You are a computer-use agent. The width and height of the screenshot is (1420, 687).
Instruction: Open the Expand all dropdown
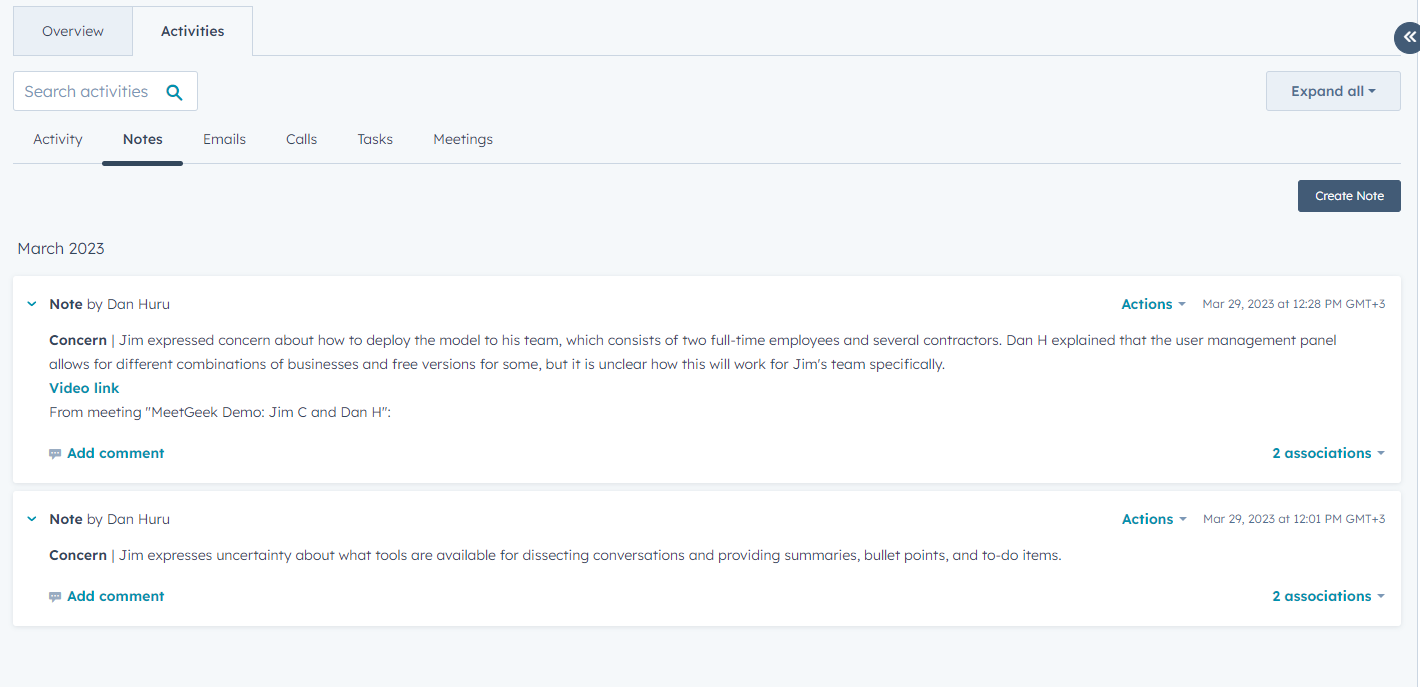point(1333,90)
